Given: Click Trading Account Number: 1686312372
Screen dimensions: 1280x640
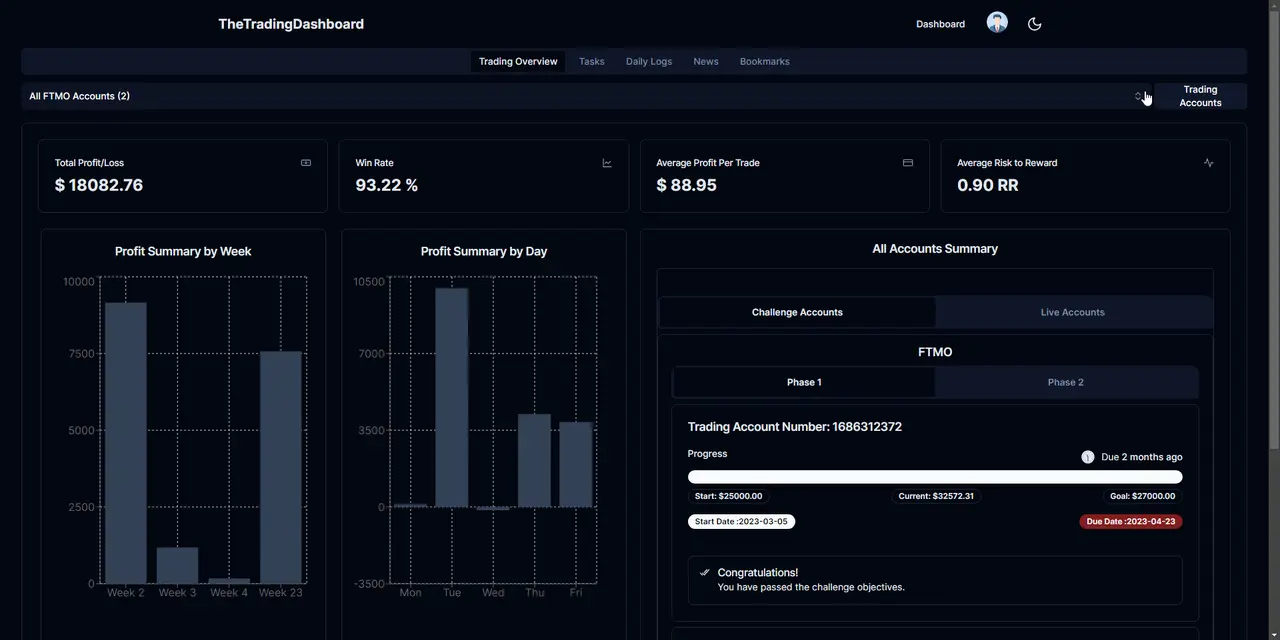Looking at the screenshot, I should click(x=795, y=427).
